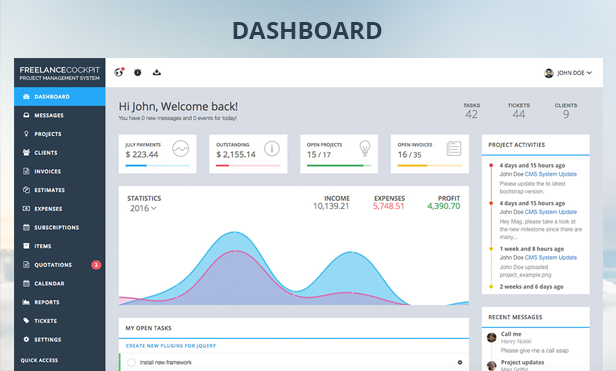
Task: Click the Reports chart icon
Action: [x=26, y=302]
